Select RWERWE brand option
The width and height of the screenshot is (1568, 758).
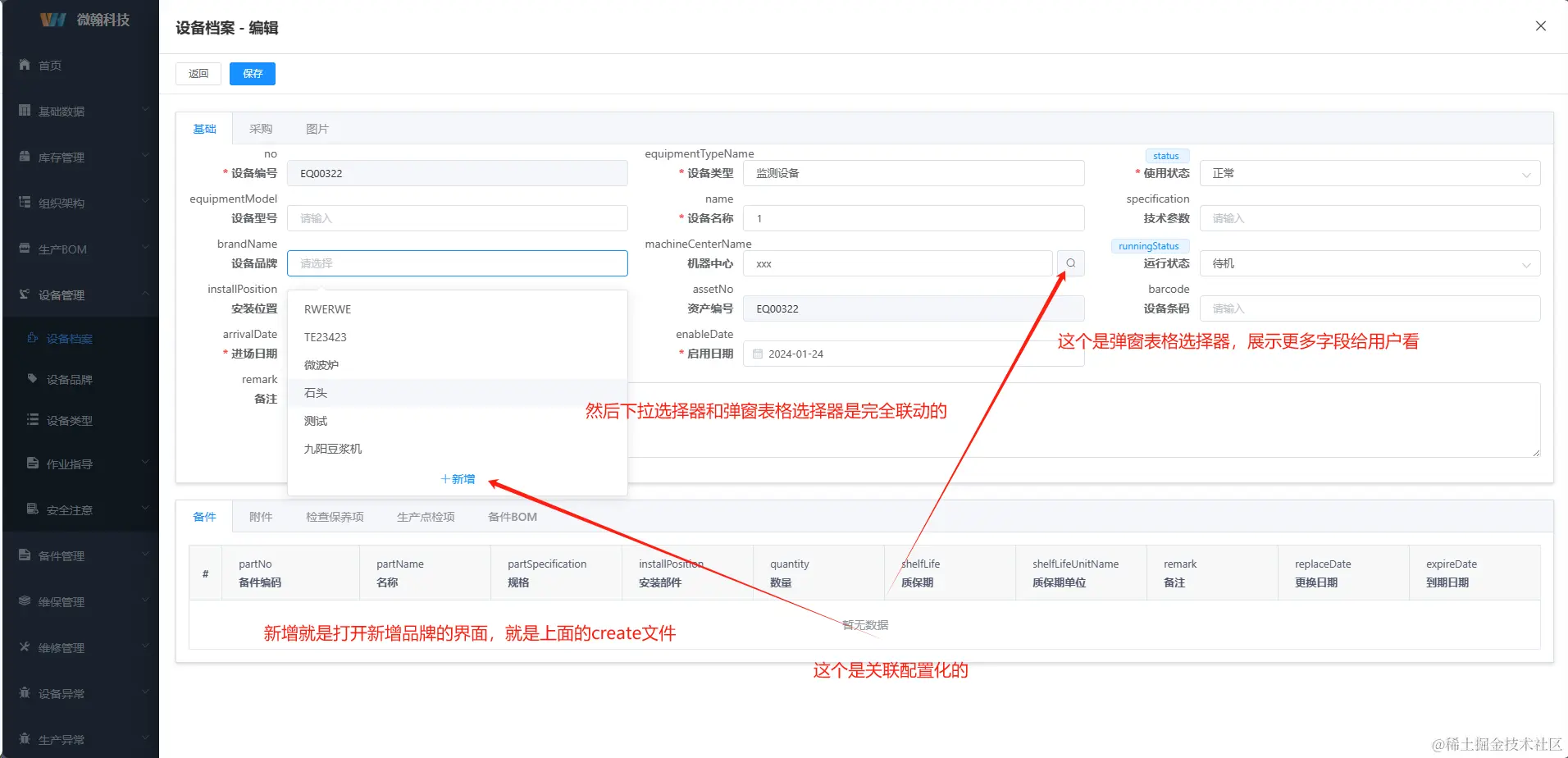pos(458,309)
